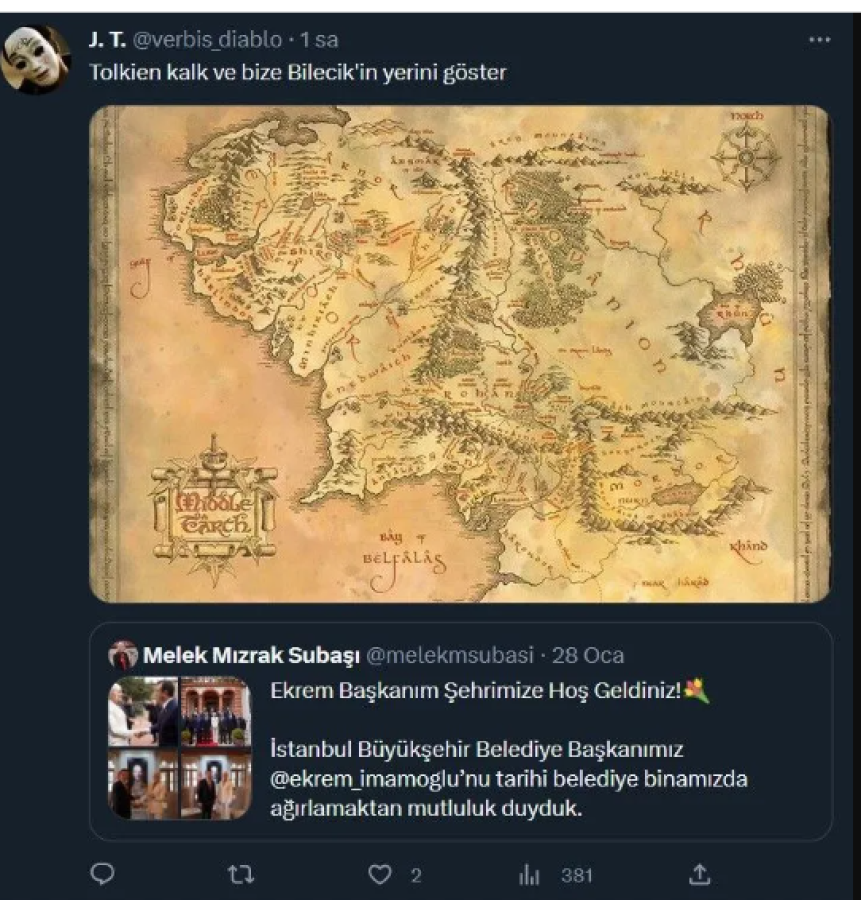Click the @melekmsubasi handle
This screenshot has width=861, height=900.
[449, 655]
